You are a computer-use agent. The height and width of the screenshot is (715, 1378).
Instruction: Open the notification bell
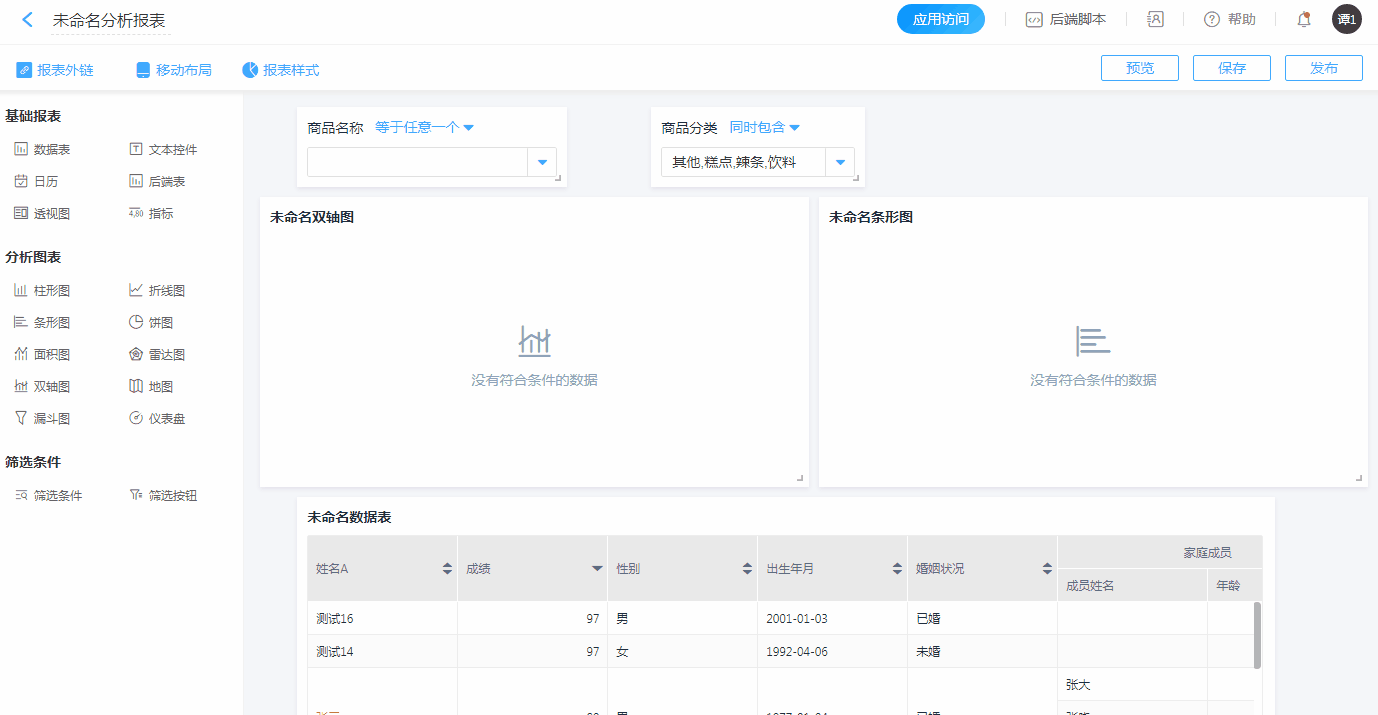click(1303, 19)
